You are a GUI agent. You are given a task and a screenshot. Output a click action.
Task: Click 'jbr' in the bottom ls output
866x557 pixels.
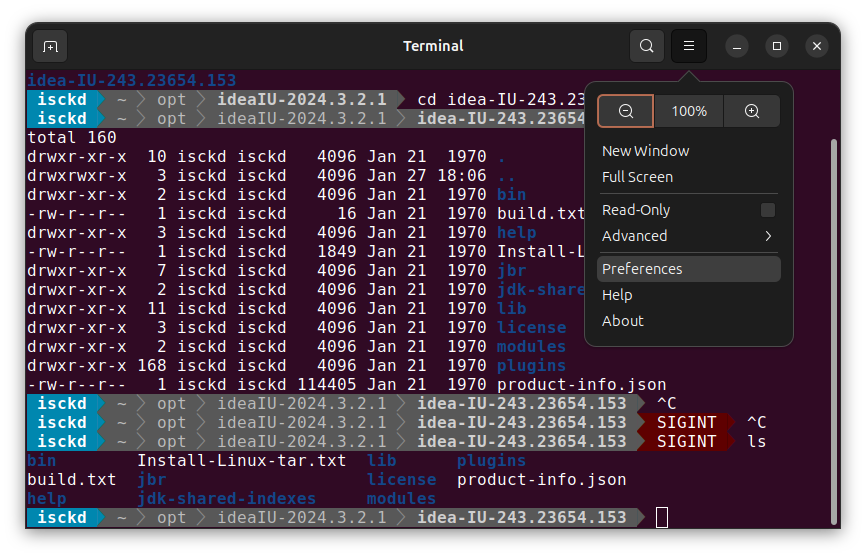pos(152,480)
